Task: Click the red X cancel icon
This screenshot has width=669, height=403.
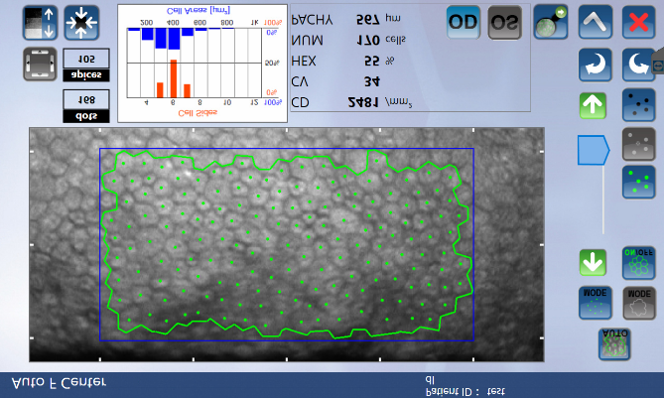Action: click(638, 22)
